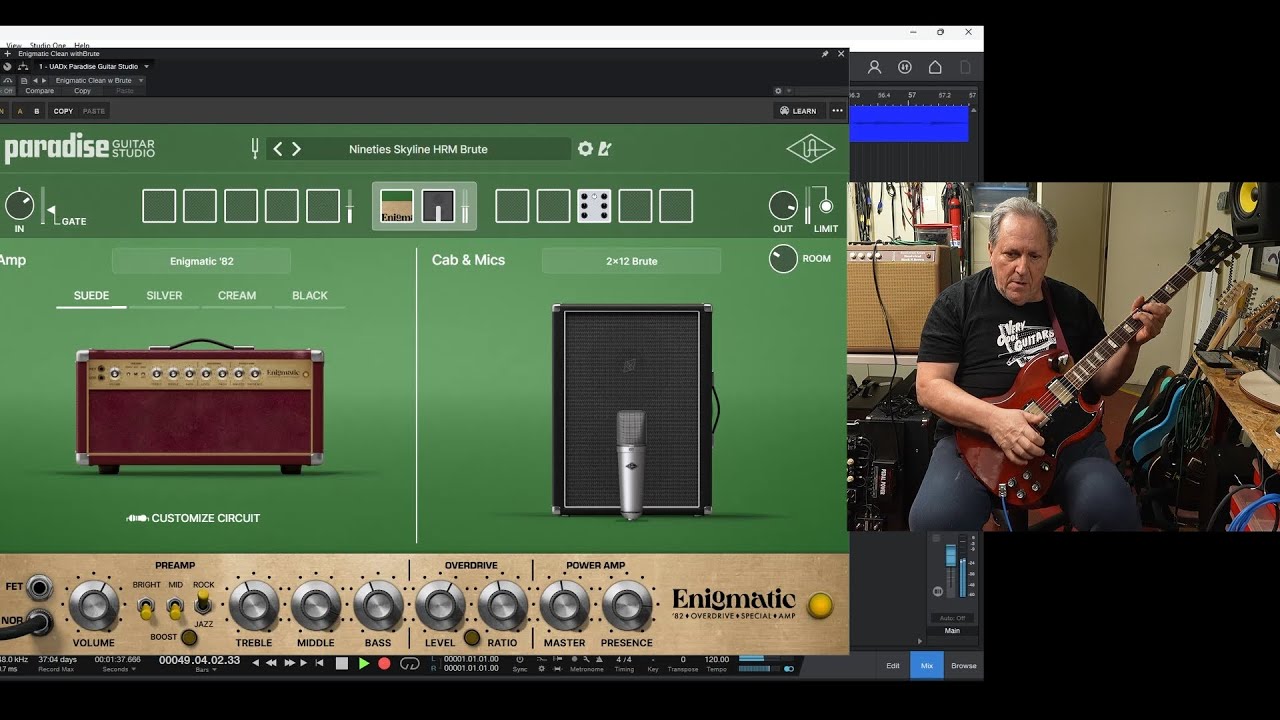
Task: Click the routing icon beside plugin selector
Action: (x=23, y=67)
